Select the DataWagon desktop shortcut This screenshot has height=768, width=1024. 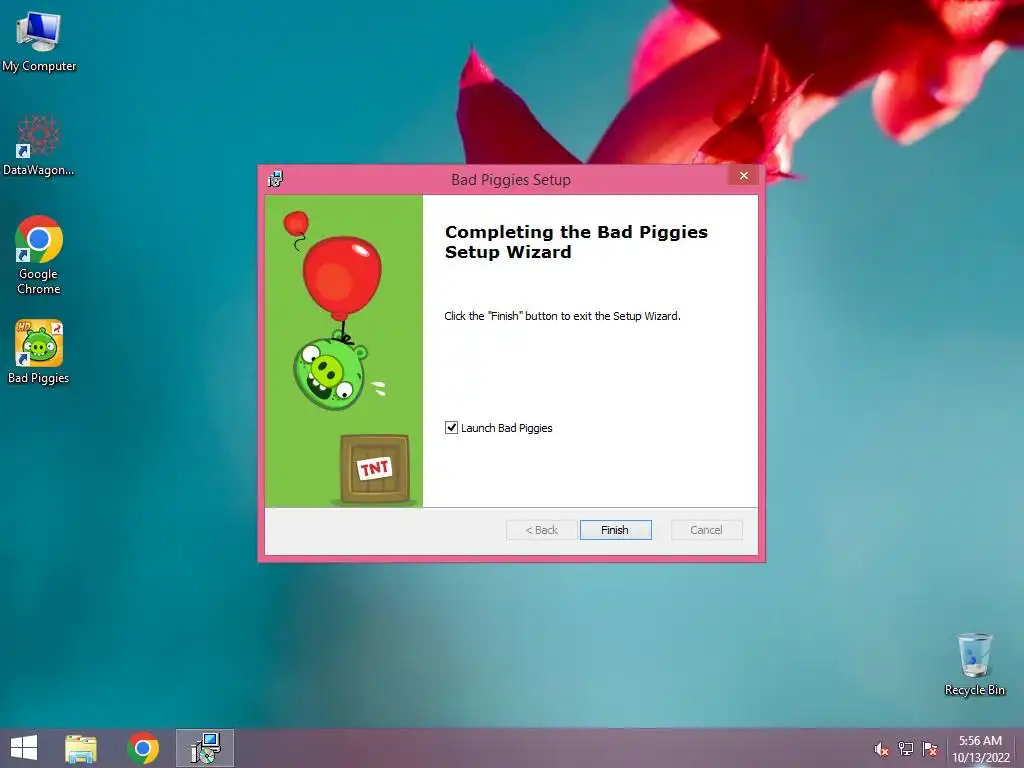39,146
